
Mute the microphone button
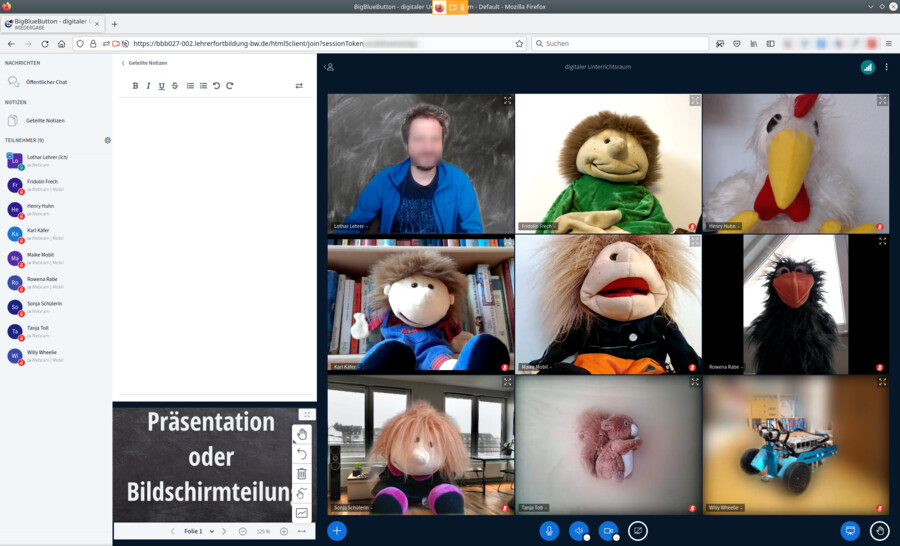coord(549,531)
